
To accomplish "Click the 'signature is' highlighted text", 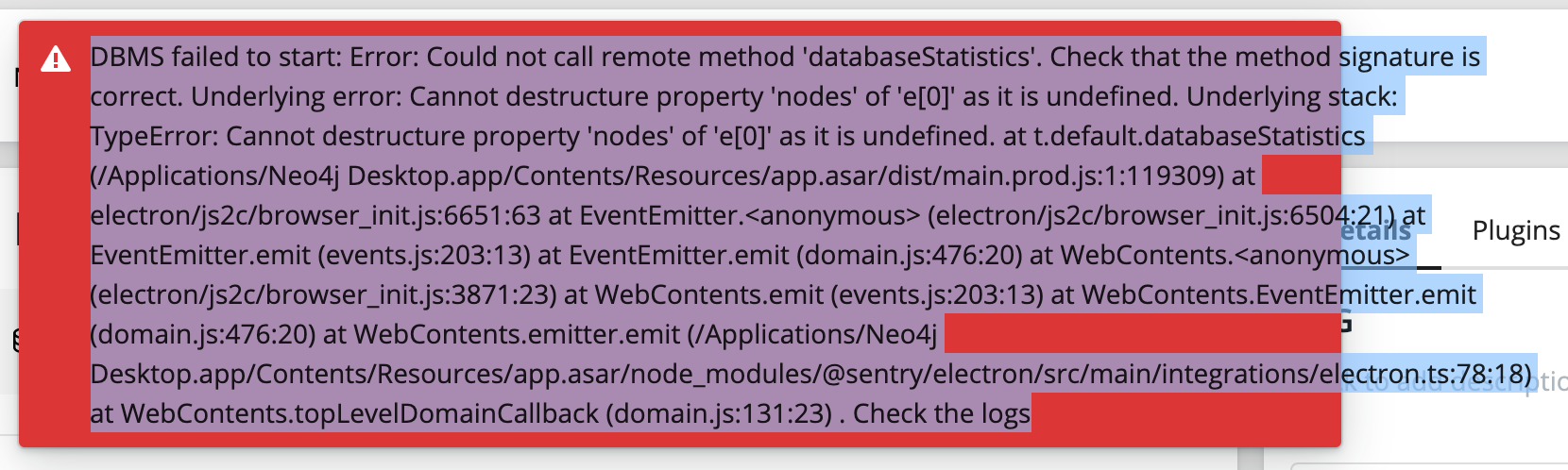I will 1409,58.
